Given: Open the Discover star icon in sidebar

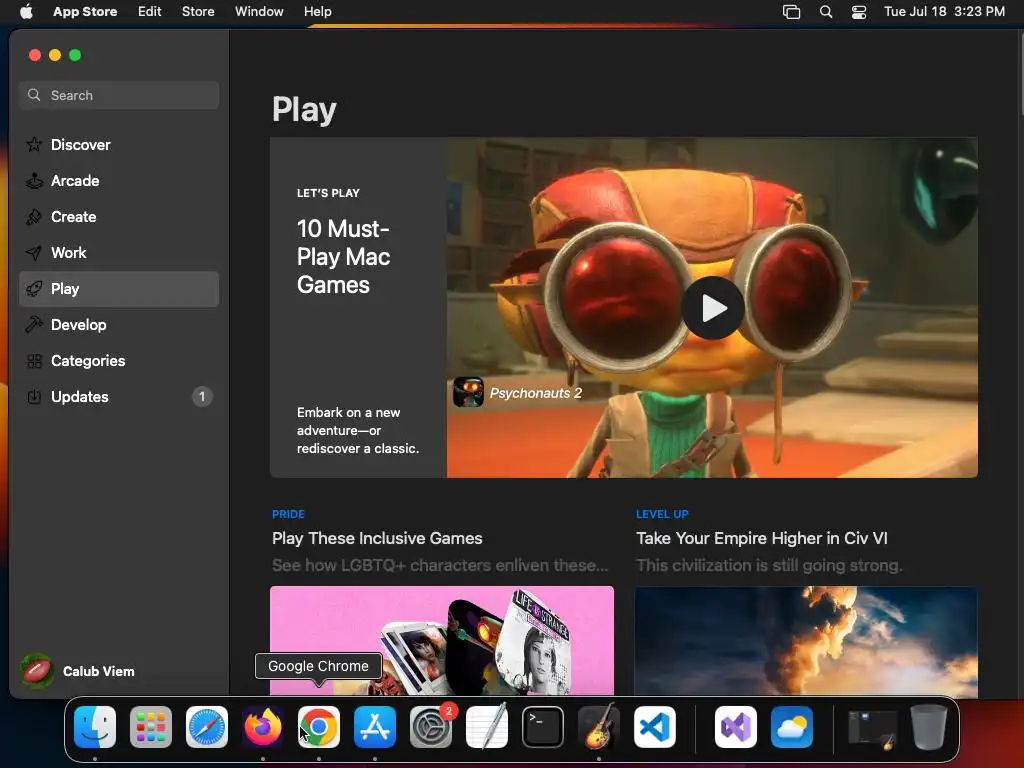Looking at the screenshot, I should pyautogui.click(x=34, y=144).
